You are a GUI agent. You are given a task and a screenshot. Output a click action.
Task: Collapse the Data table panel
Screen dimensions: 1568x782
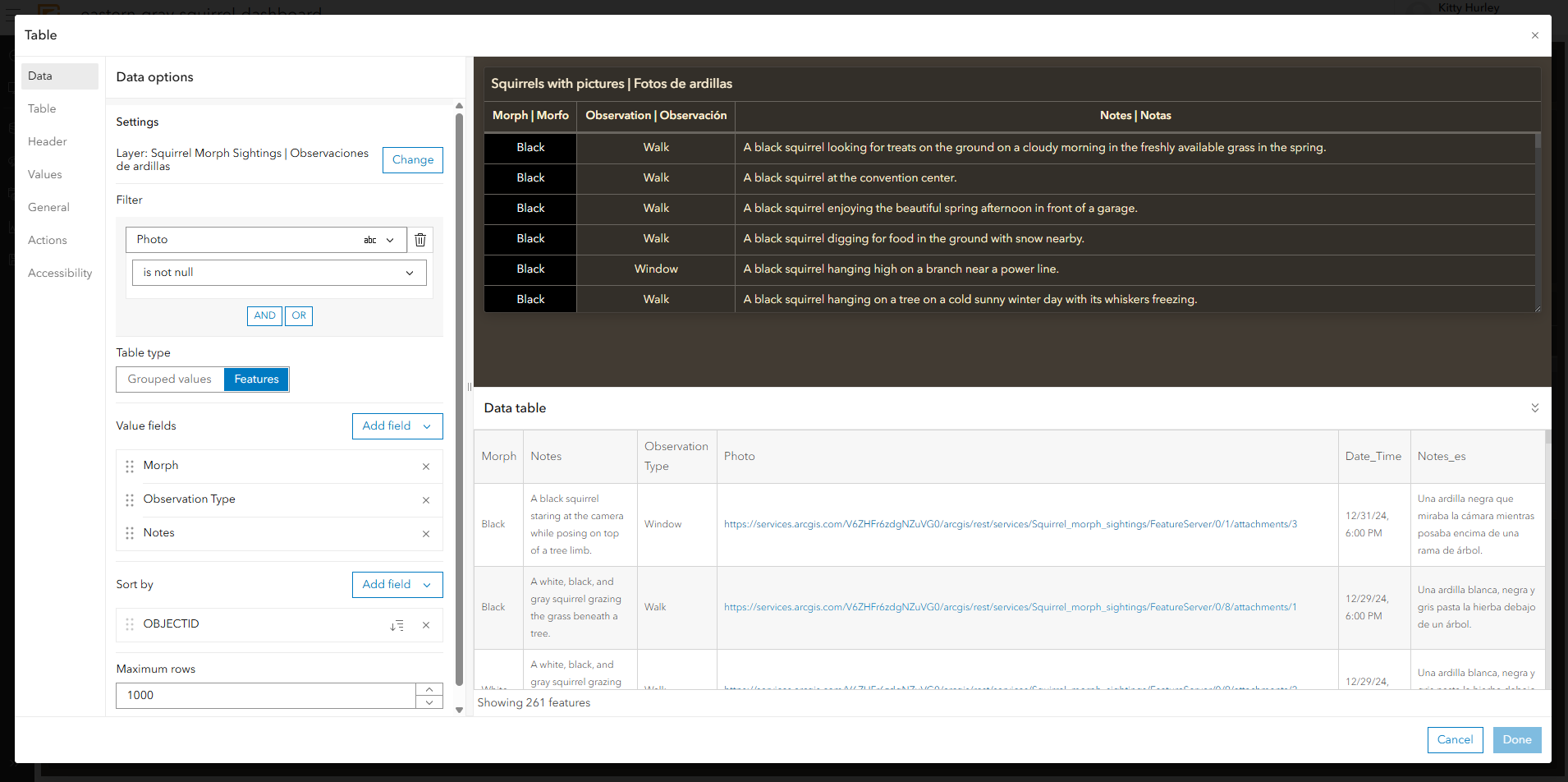pos(1535,408)
